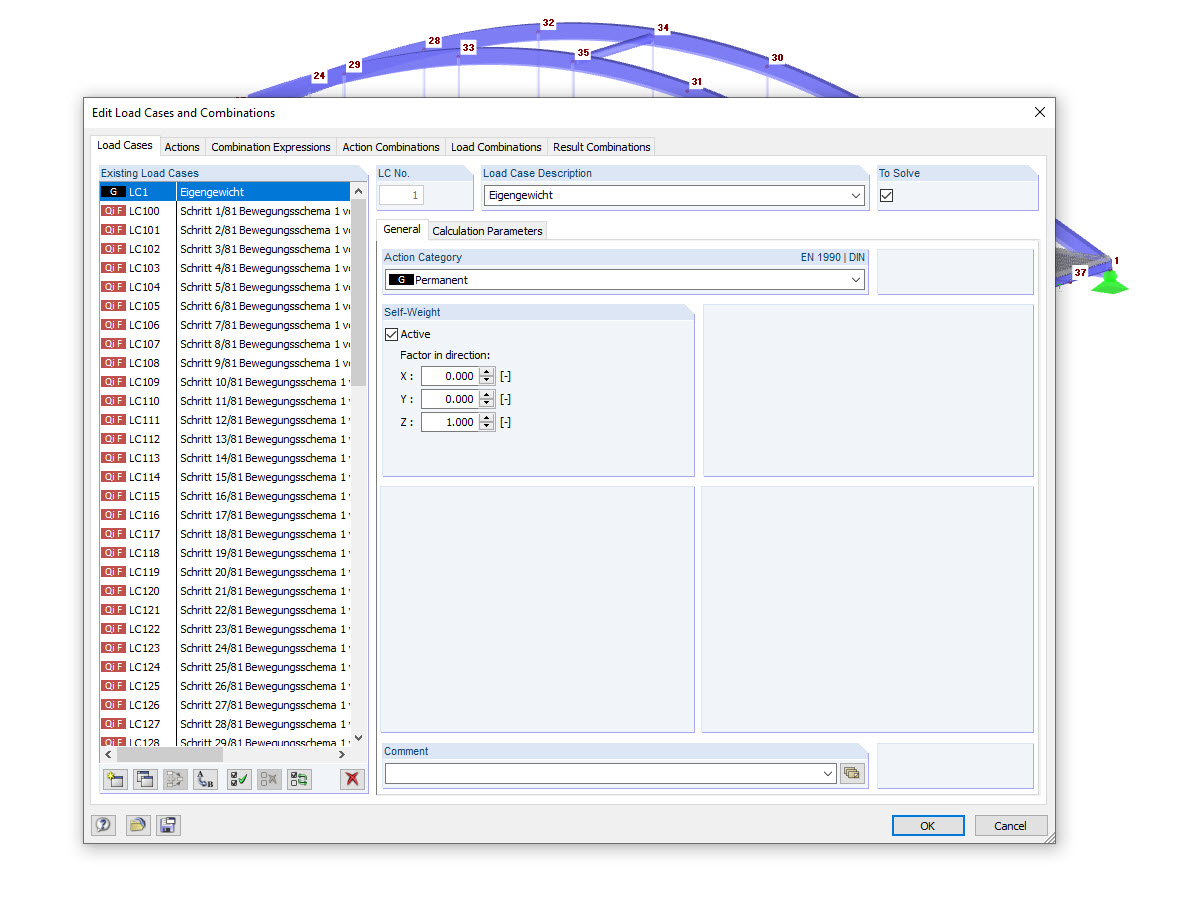
Task: Dismiss the dialog using Cancel
Action: click(1010, 825)
